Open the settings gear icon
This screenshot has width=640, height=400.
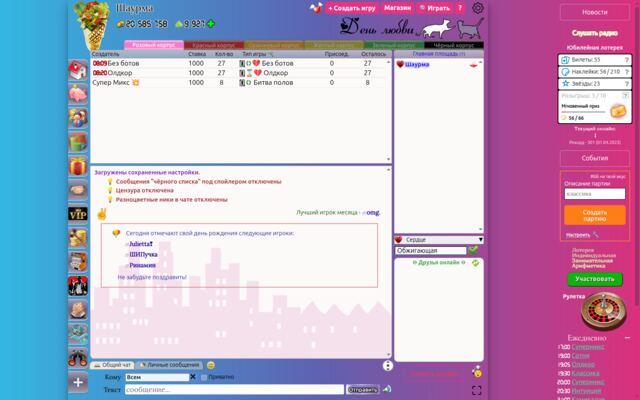pyautogui.click(x=478, y=8)
